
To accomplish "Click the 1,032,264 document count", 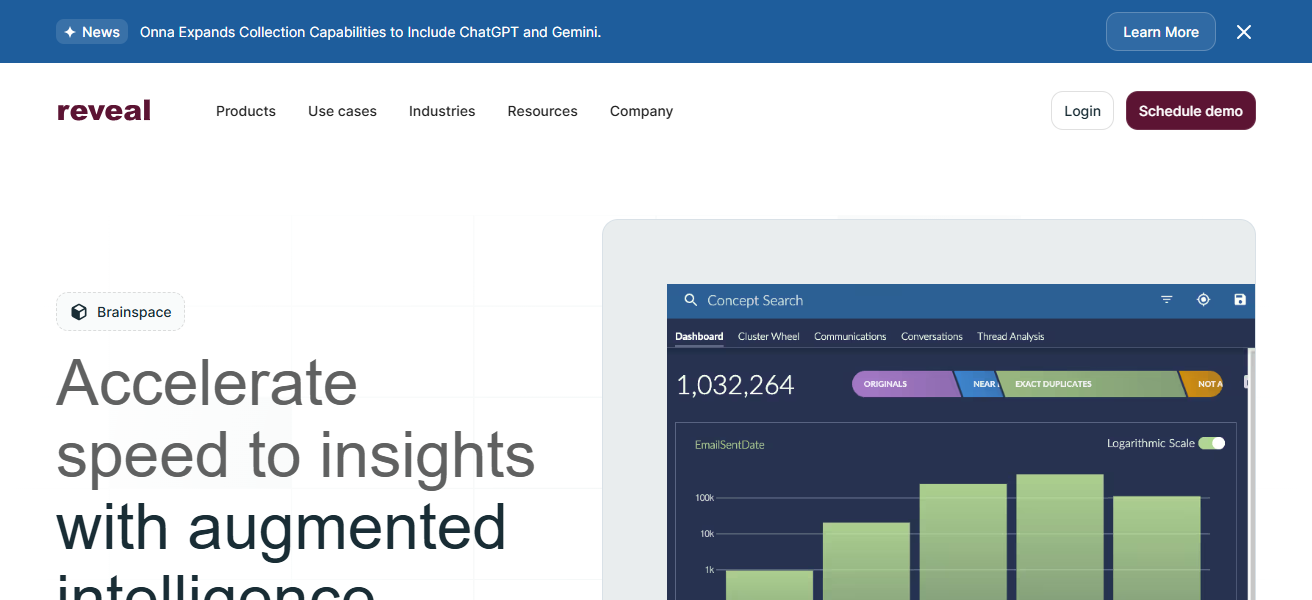I will click(735, 385).
